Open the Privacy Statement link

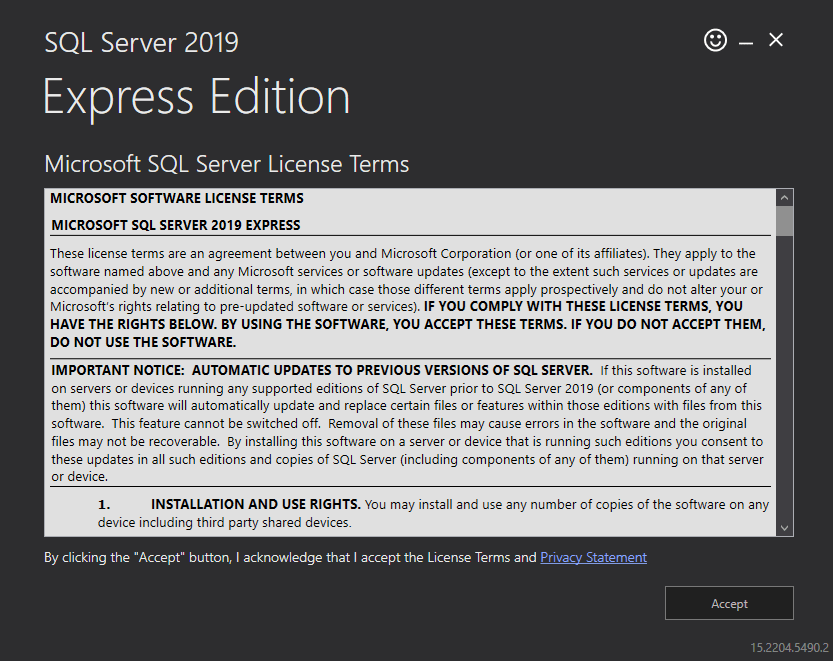(592, 557)
